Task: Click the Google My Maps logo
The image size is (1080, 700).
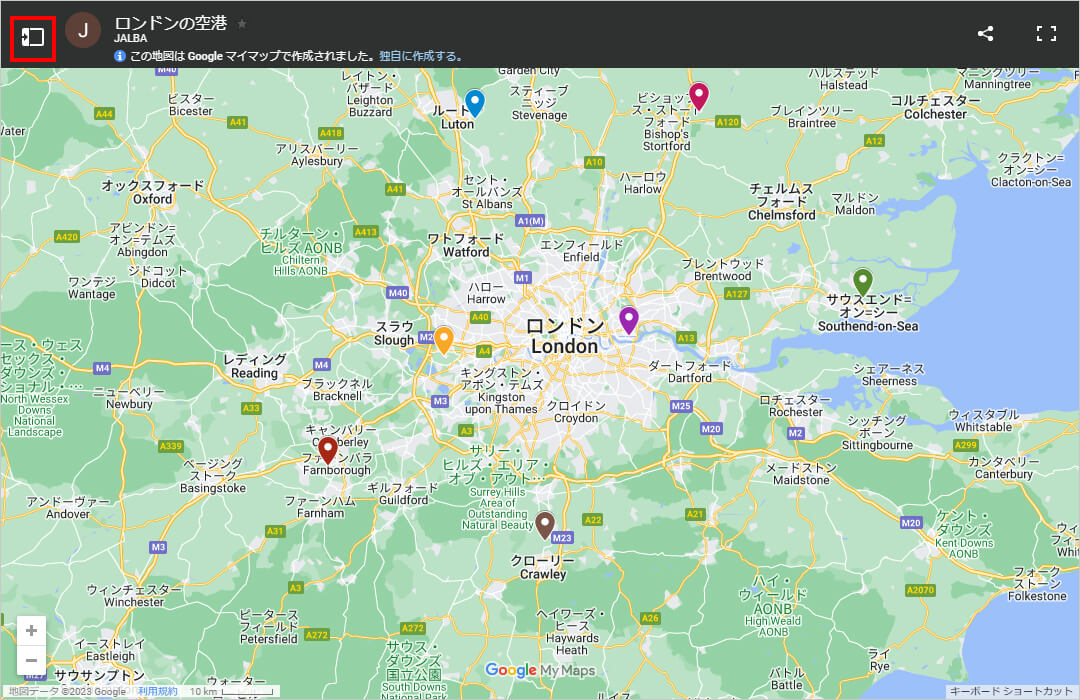Action: coord(540,671)
